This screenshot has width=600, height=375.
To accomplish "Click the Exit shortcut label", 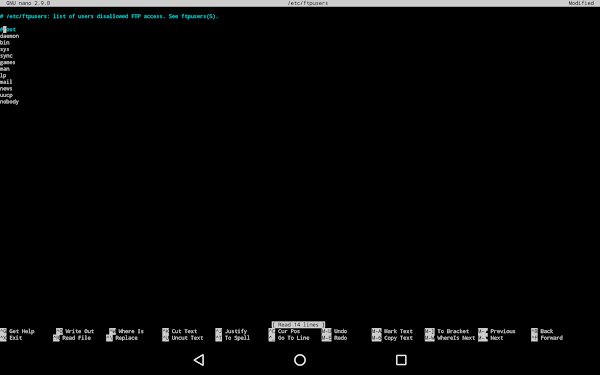I will 15,338.
